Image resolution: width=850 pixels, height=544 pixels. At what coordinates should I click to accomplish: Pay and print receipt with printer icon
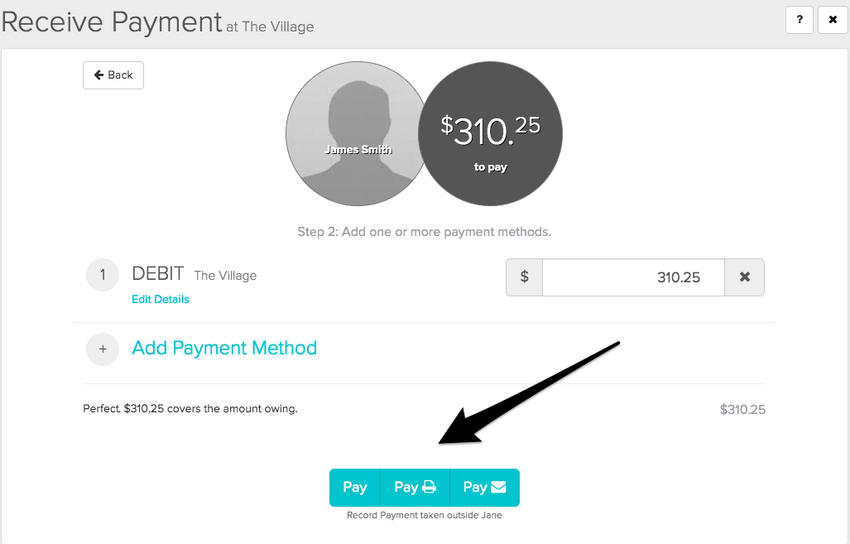pyautogui.click(x=415, y=488)
